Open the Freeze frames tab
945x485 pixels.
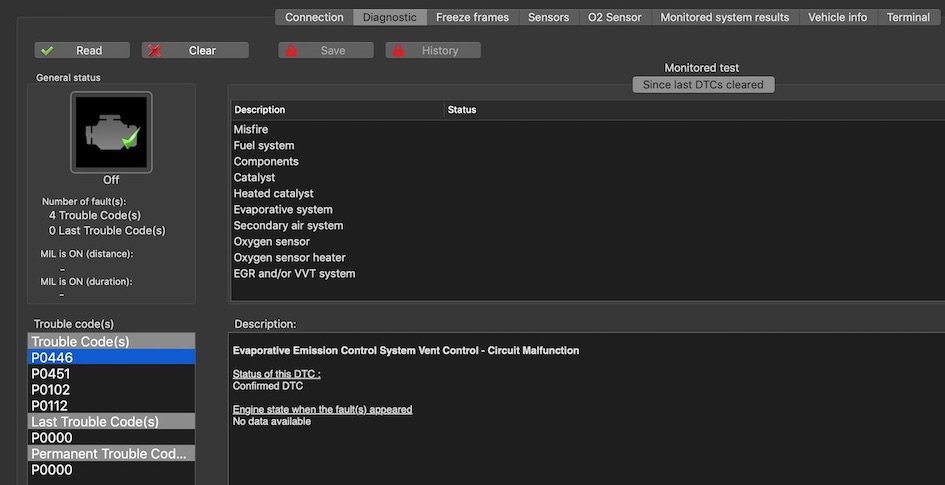(x=472, y=17)
